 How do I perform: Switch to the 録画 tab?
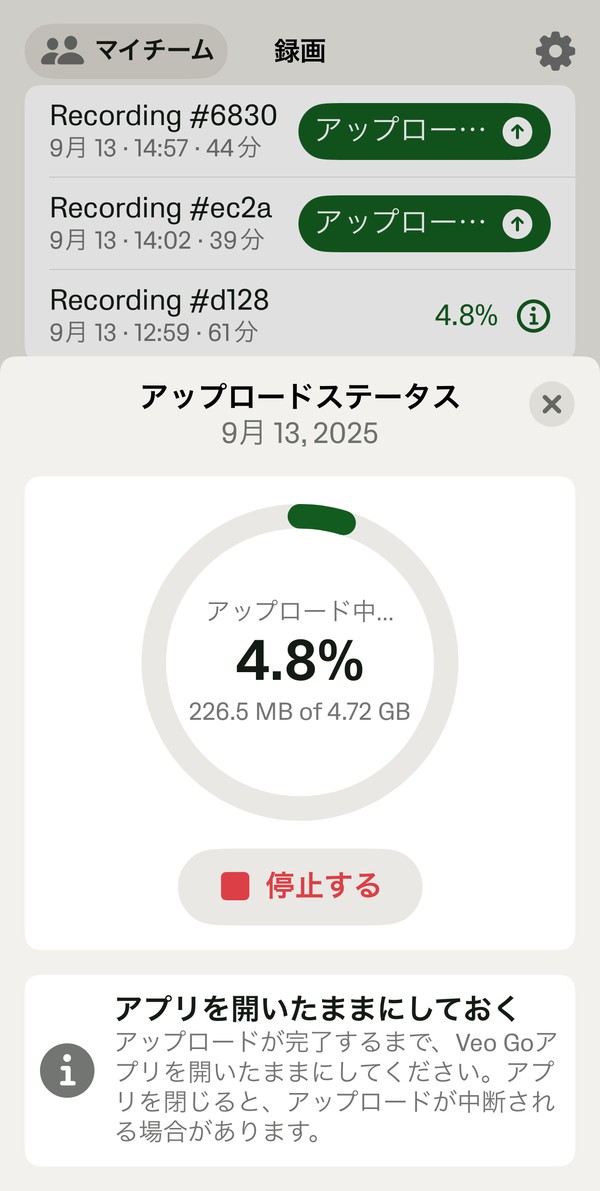[299, 51]
